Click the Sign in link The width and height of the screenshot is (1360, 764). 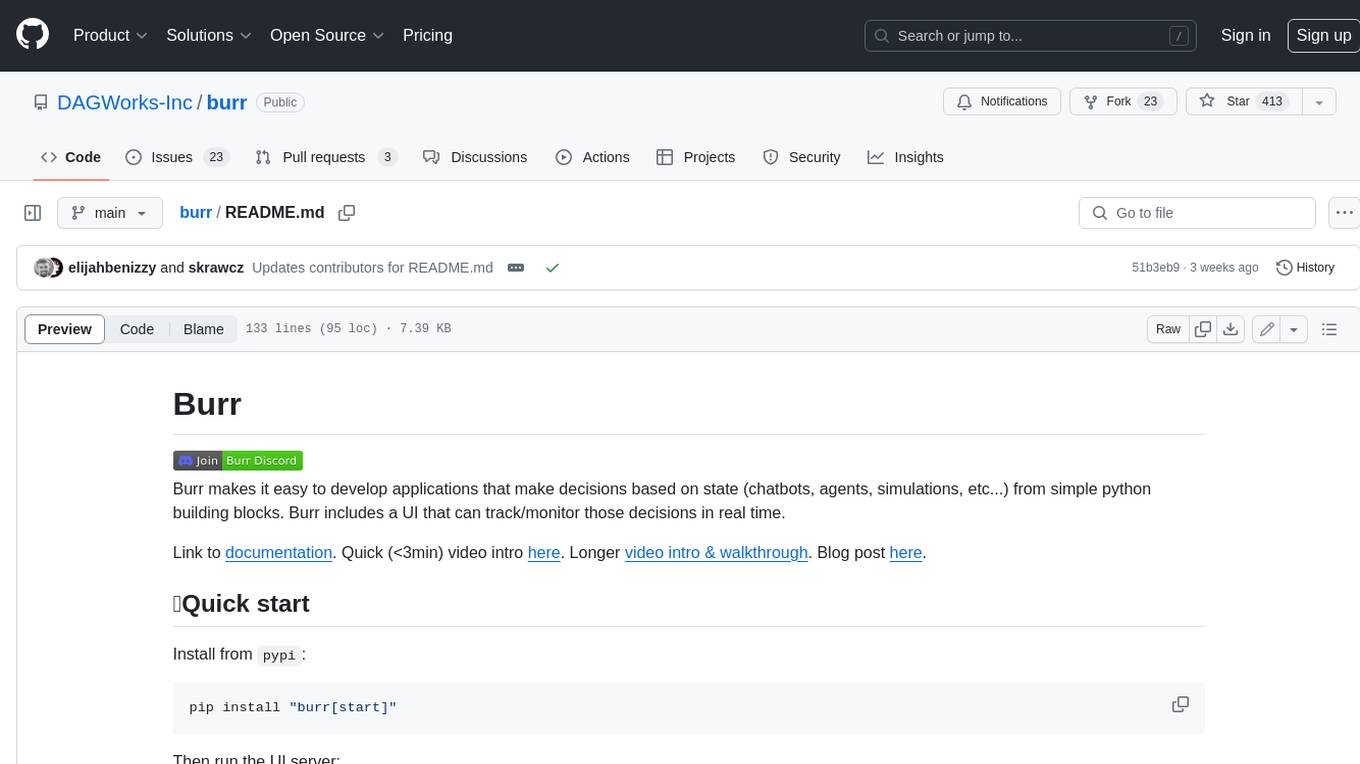1245,35
